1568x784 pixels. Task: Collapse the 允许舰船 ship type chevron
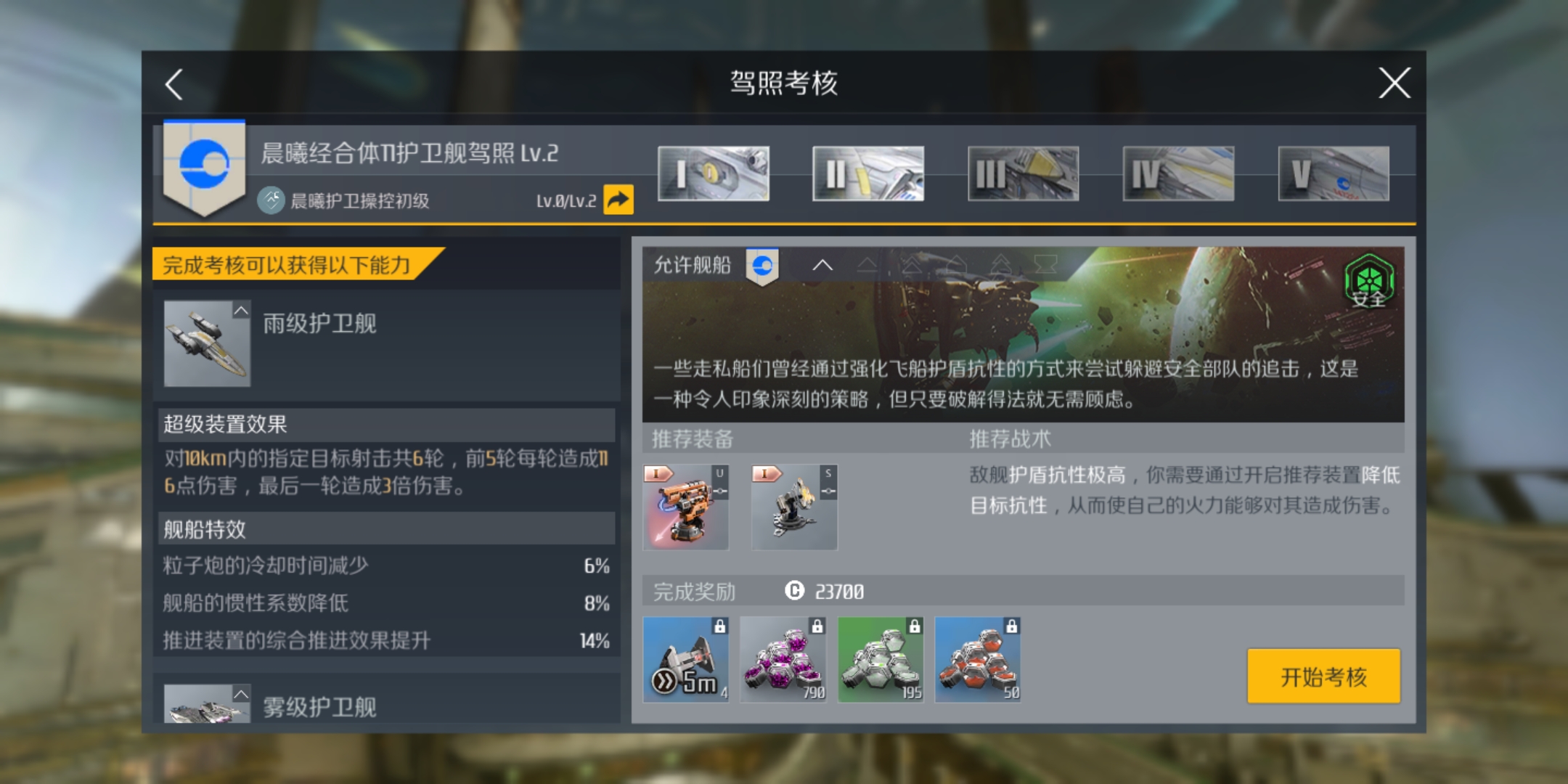pos(822,265)
